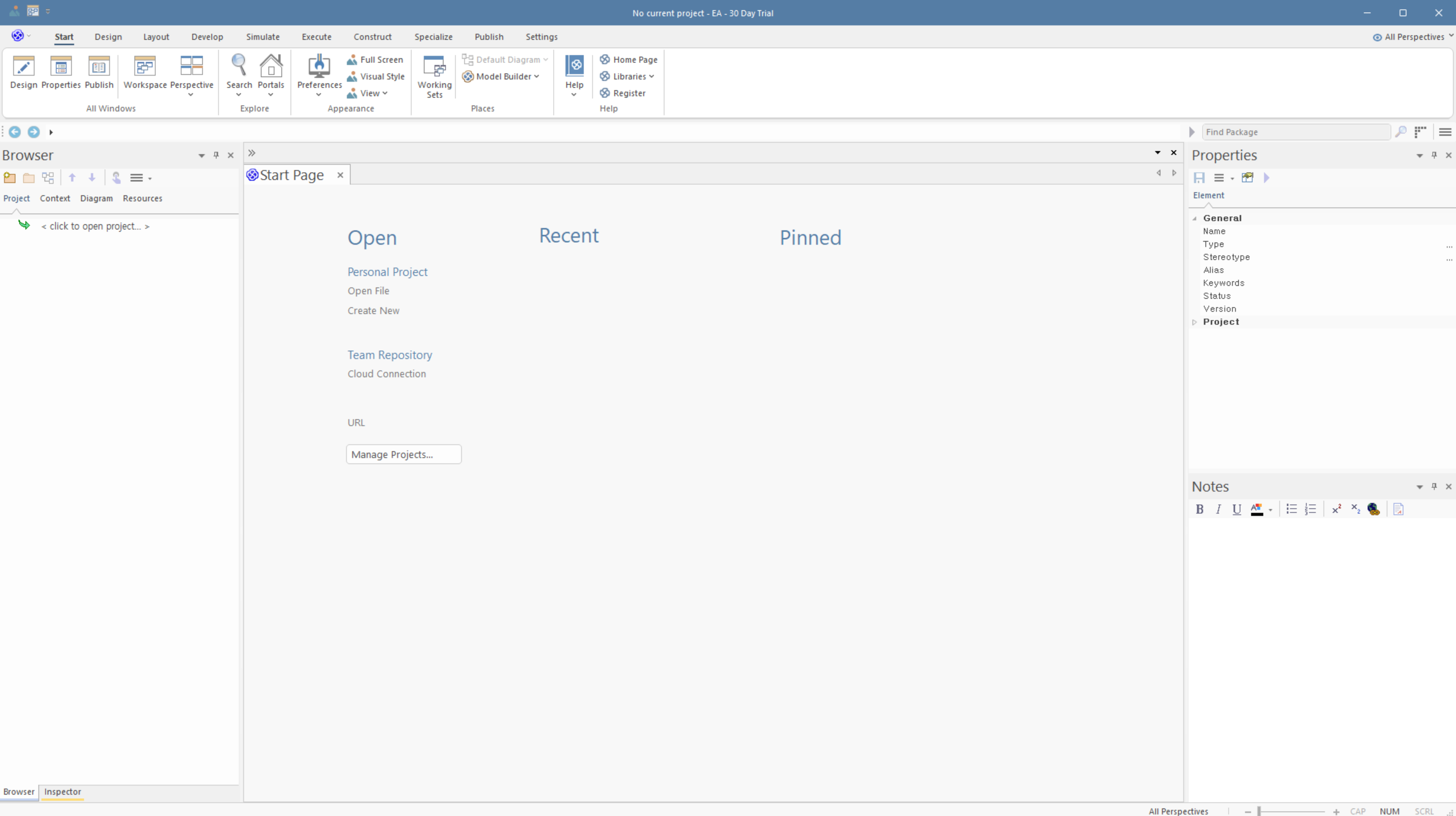Toggle italic formatting in Notes

click(1218, 509)
